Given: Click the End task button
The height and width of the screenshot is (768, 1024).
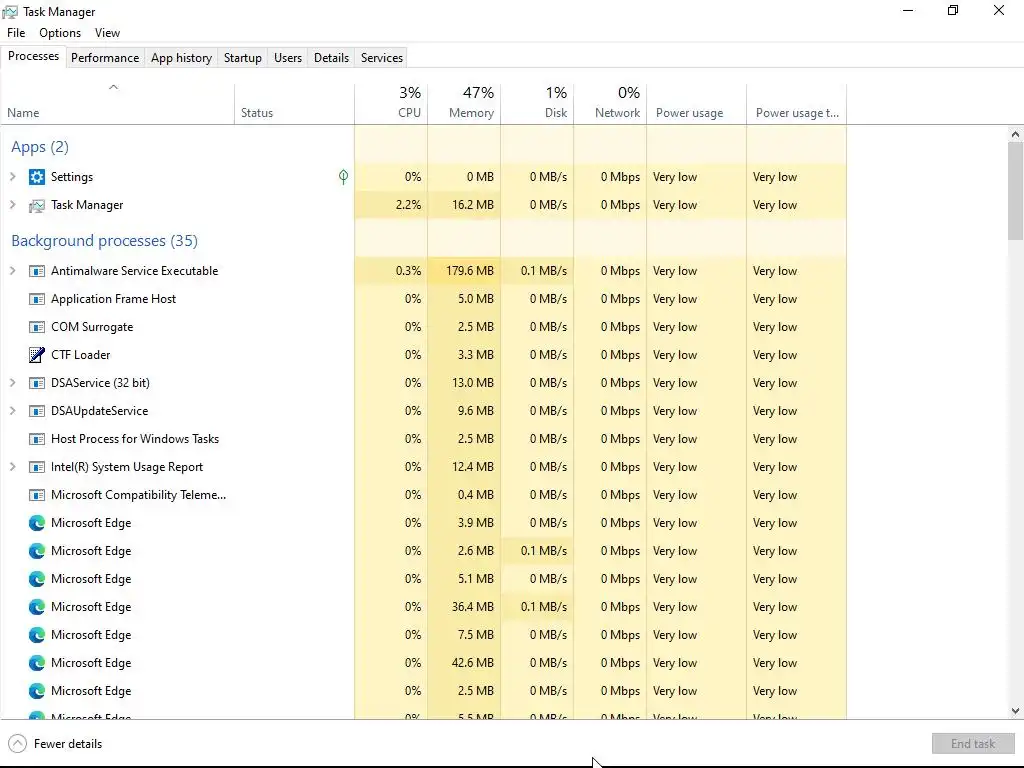Looking at the screenshot, I should (973, 744).
